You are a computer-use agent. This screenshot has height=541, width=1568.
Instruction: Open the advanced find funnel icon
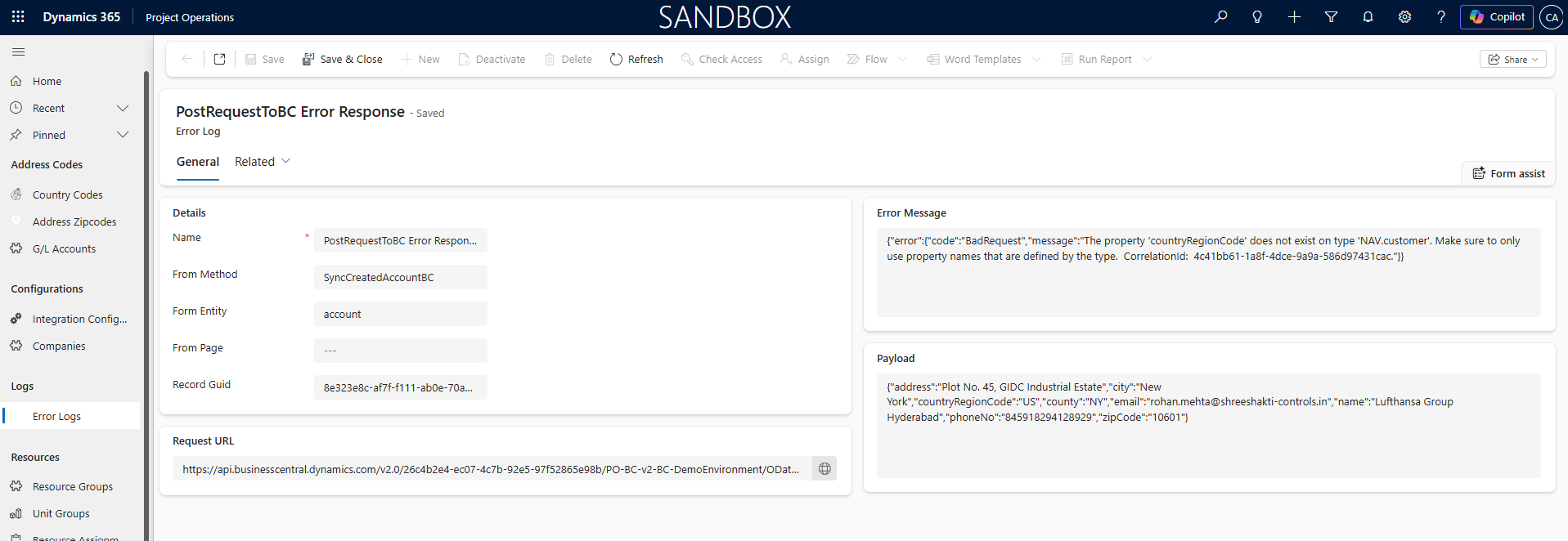click(1331, 16)
